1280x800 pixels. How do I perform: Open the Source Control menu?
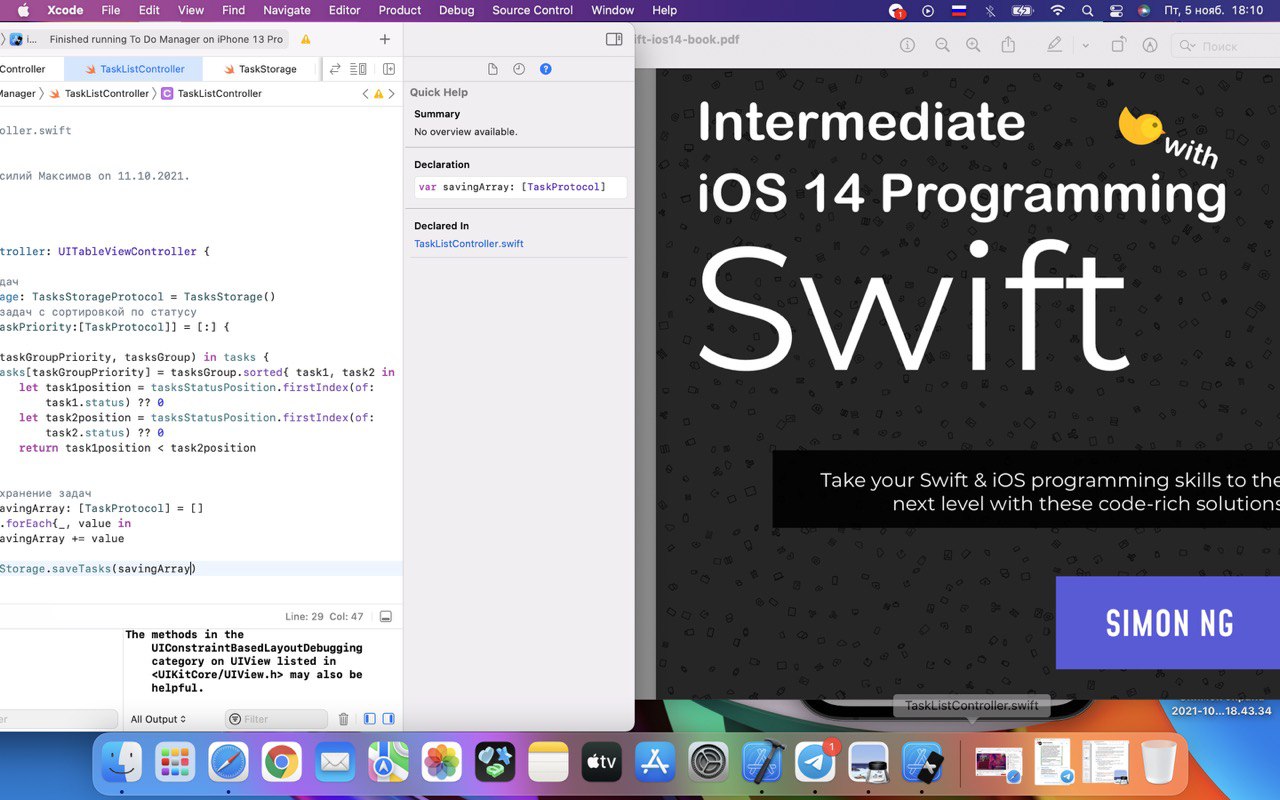pos(533,10)
